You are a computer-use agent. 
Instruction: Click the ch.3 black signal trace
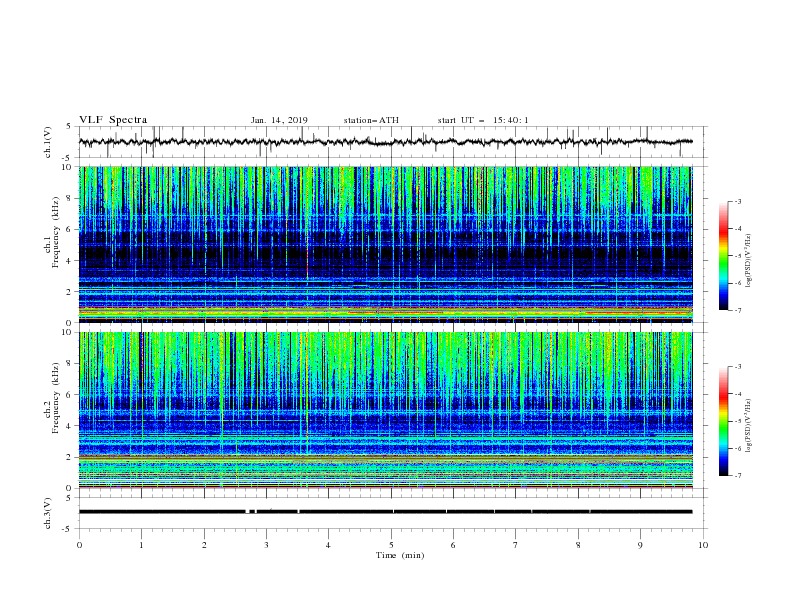[385, 512]
